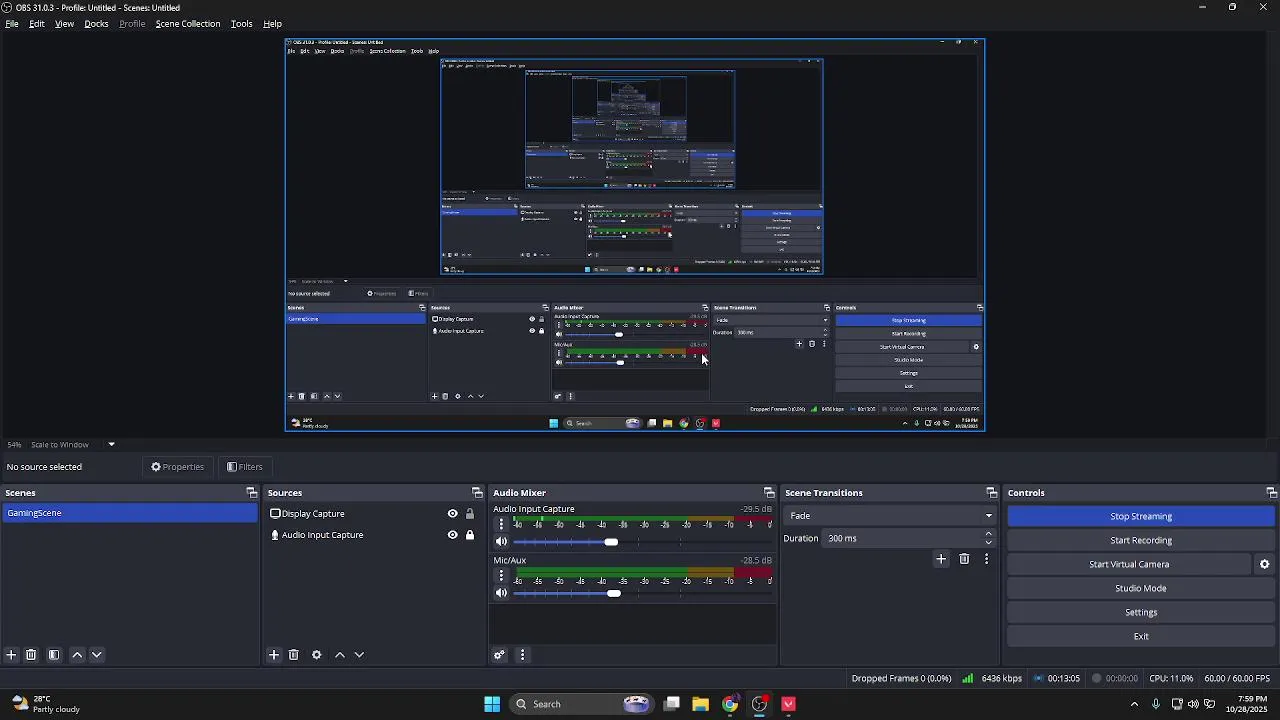Open advanced audio properties gear icon
The image size is (1280, 720).
point(499,655)
